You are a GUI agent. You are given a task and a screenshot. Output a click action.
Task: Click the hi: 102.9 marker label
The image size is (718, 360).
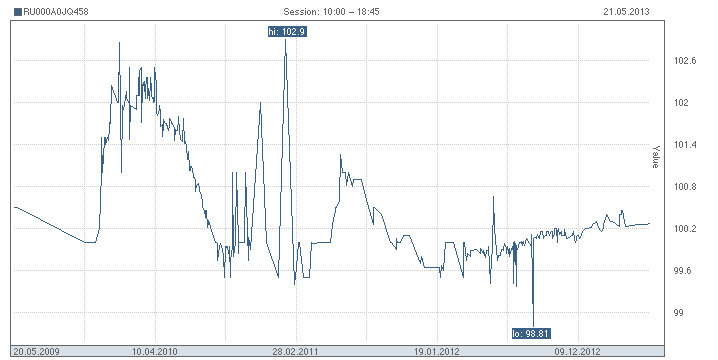tap(287, 32)
